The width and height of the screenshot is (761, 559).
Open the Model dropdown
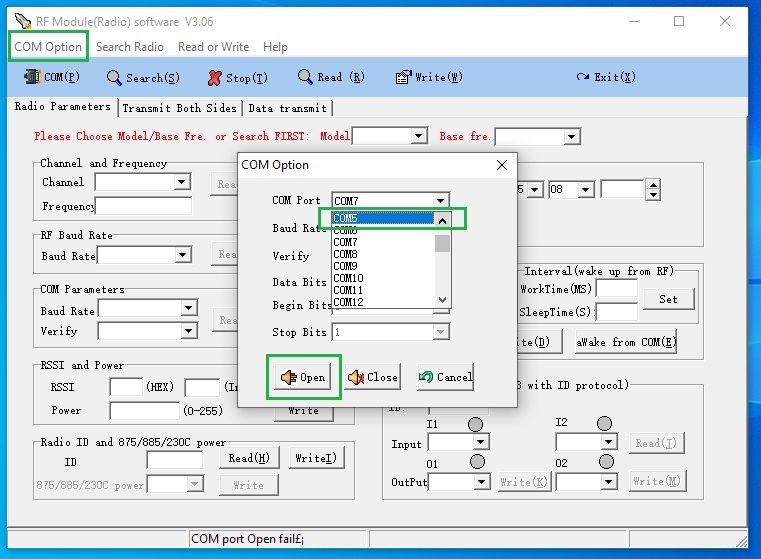tap(418, 136)
